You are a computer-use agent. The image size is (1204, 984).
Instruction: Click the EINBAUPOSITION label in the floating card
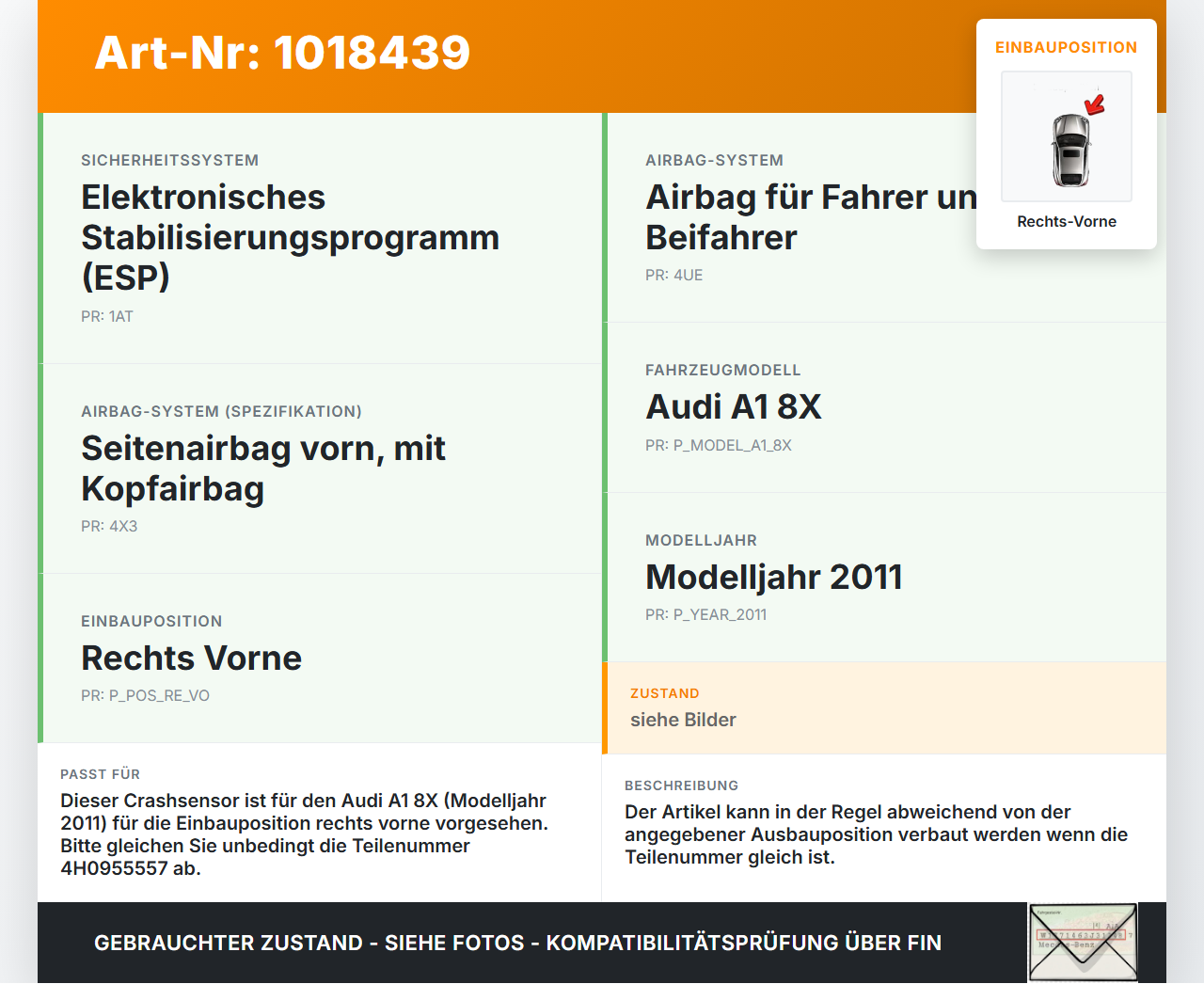coord(1067,47)
